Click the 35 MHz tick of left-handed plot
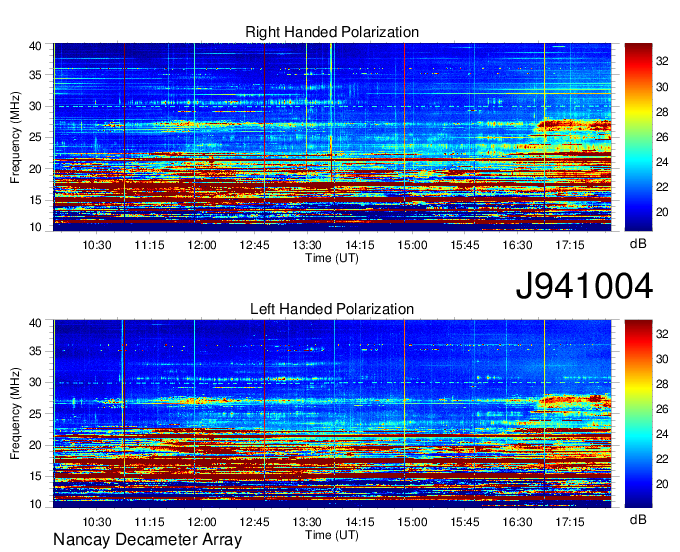The height and width of the screenshot is (552, 680). [35, 351]
